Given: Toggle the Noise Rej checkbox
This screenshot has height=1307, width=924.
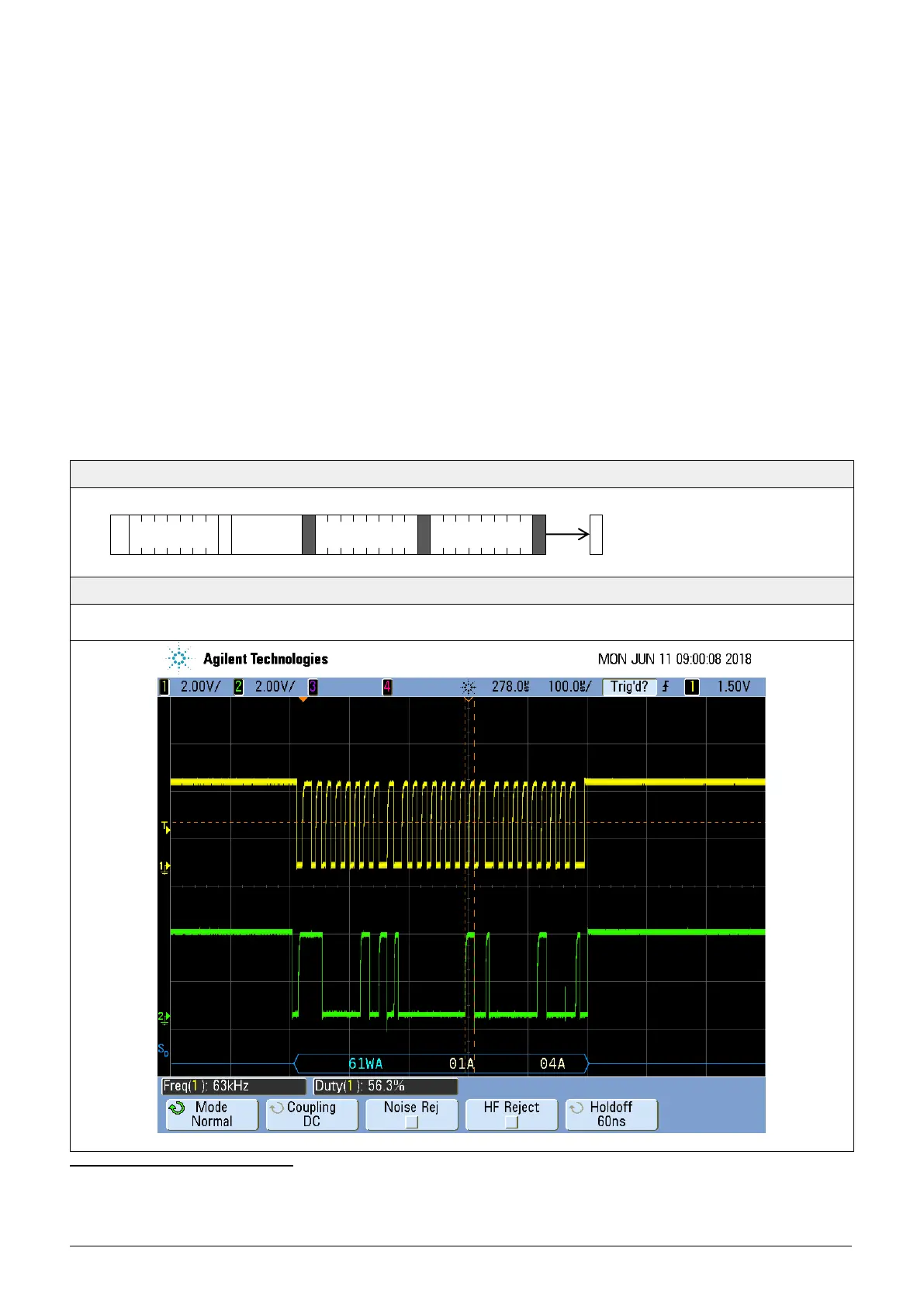Looking at the screenshot, I should (412, 1122).
